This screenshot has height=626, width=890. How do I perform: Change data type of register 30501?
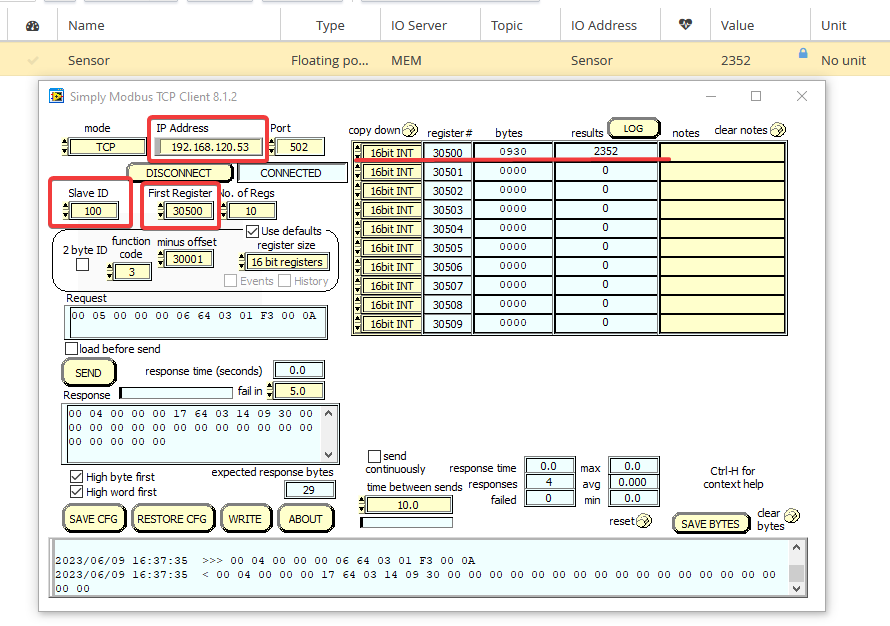click(x=392, y=172)
